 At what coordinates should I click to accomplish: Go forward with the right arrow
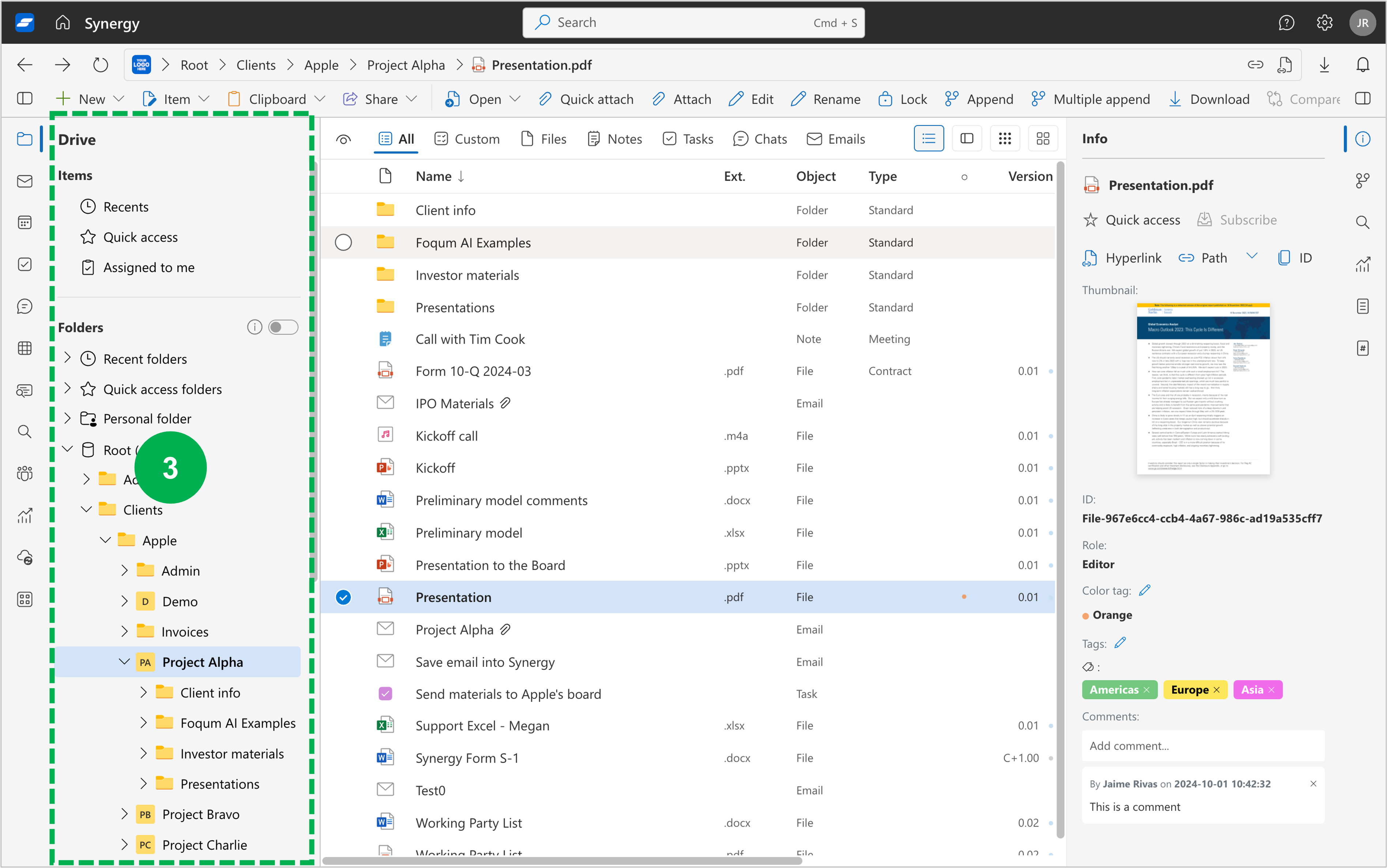point(62,65)
